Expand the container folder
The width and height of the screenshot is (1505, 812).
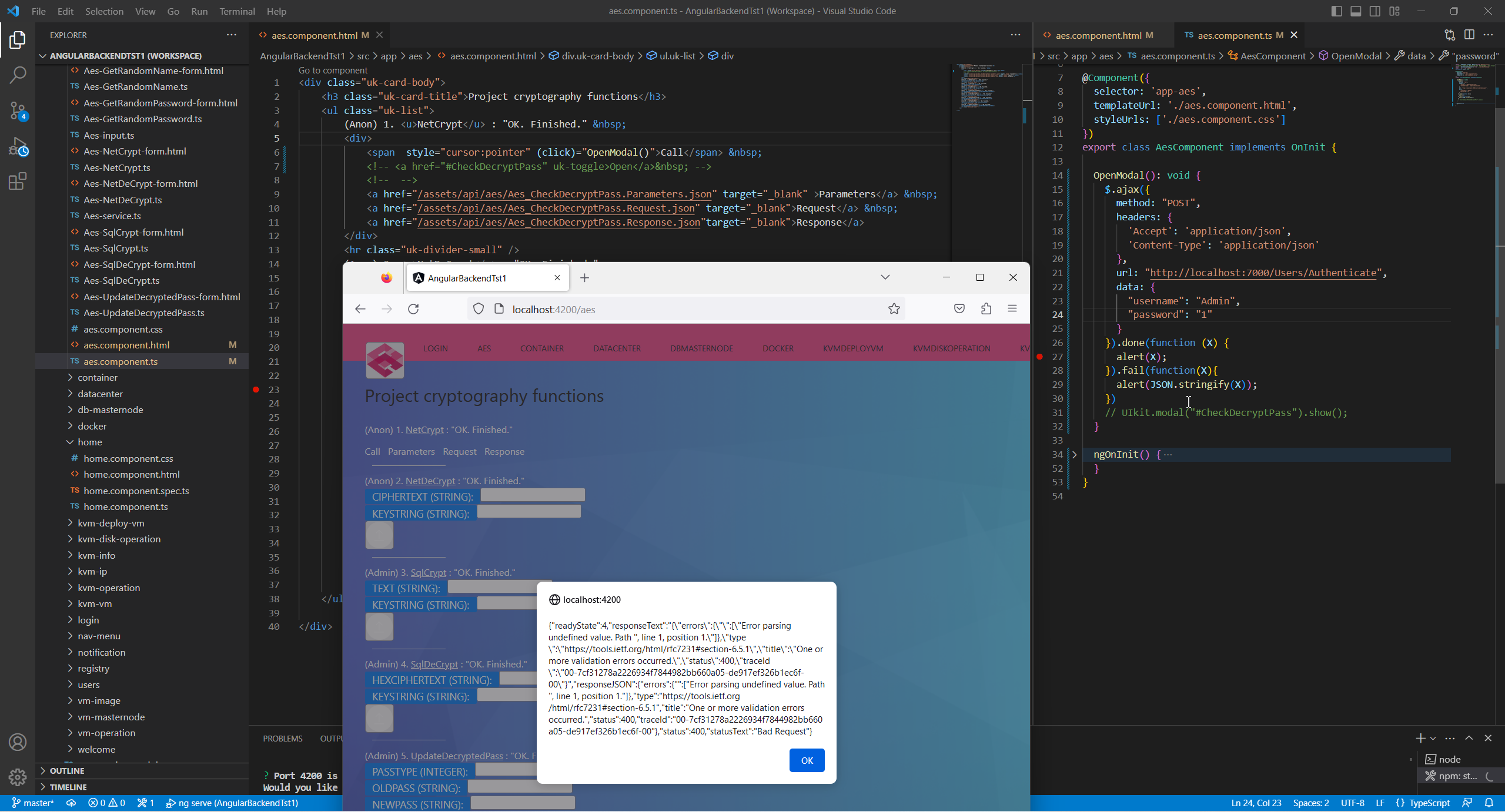point(98,377)
